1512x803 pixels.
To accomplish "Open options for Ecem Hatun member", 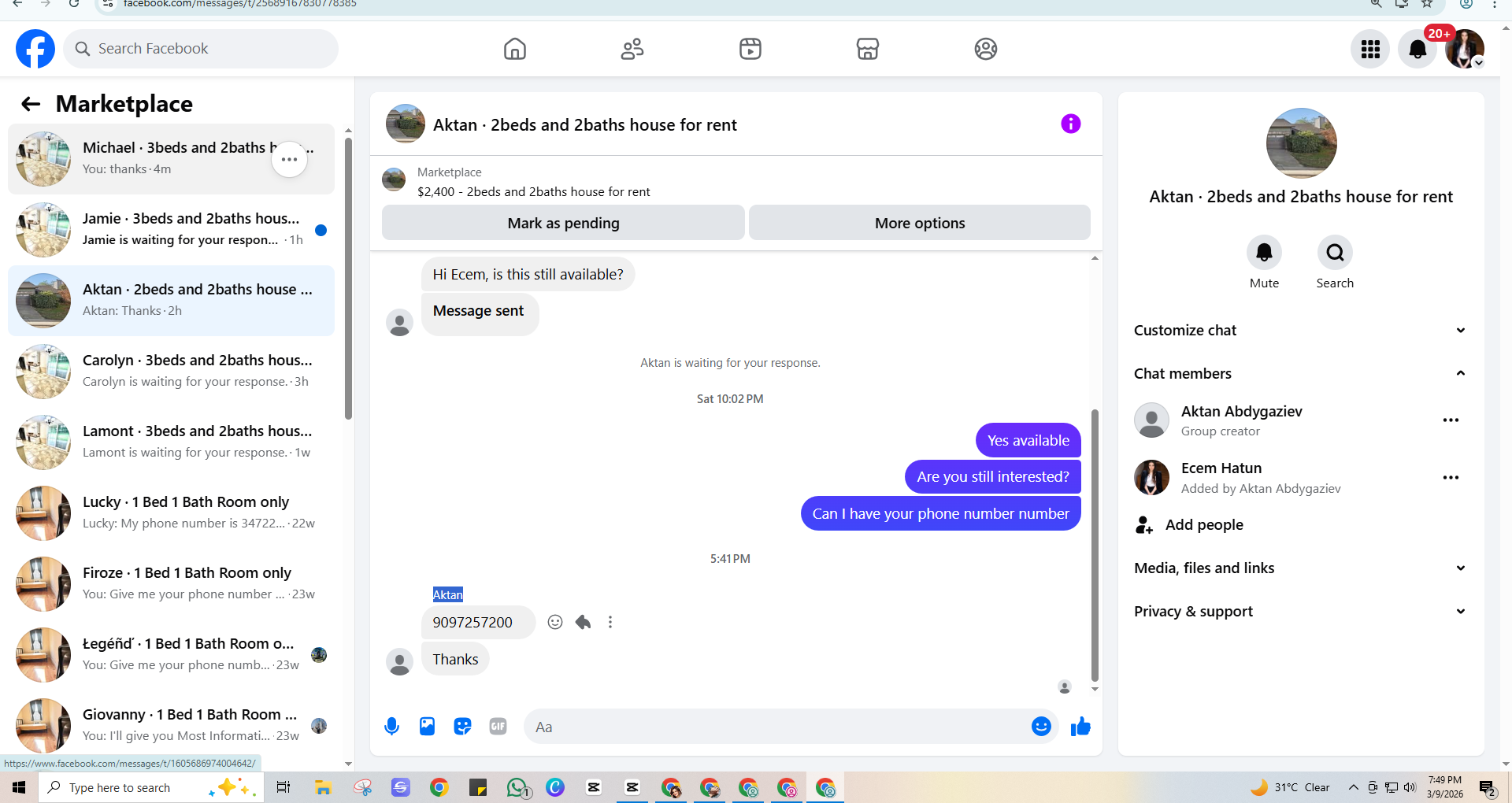I will tap(1451, 478).
